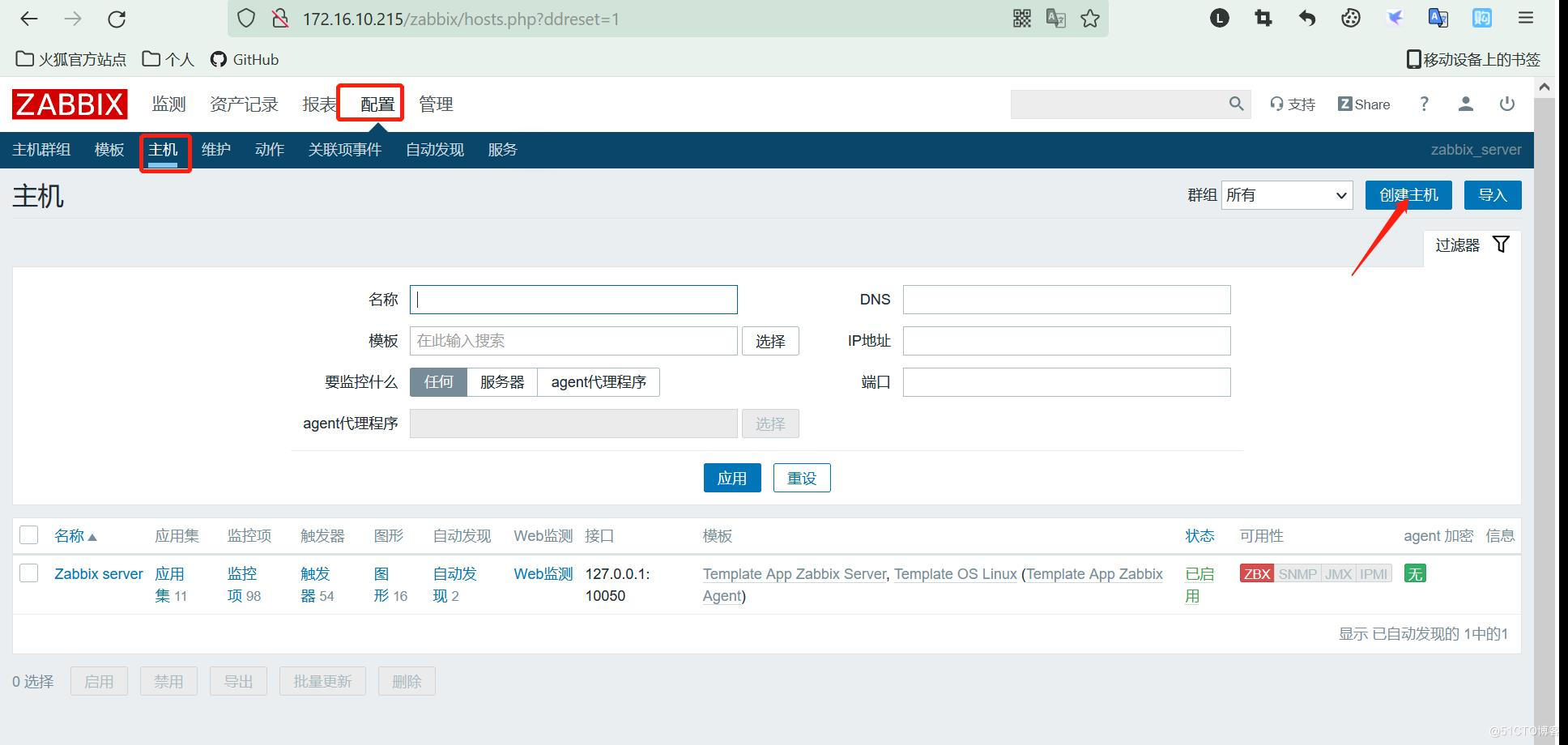Click the light blue extension icon beside the menu

[x=1482, y=18]
